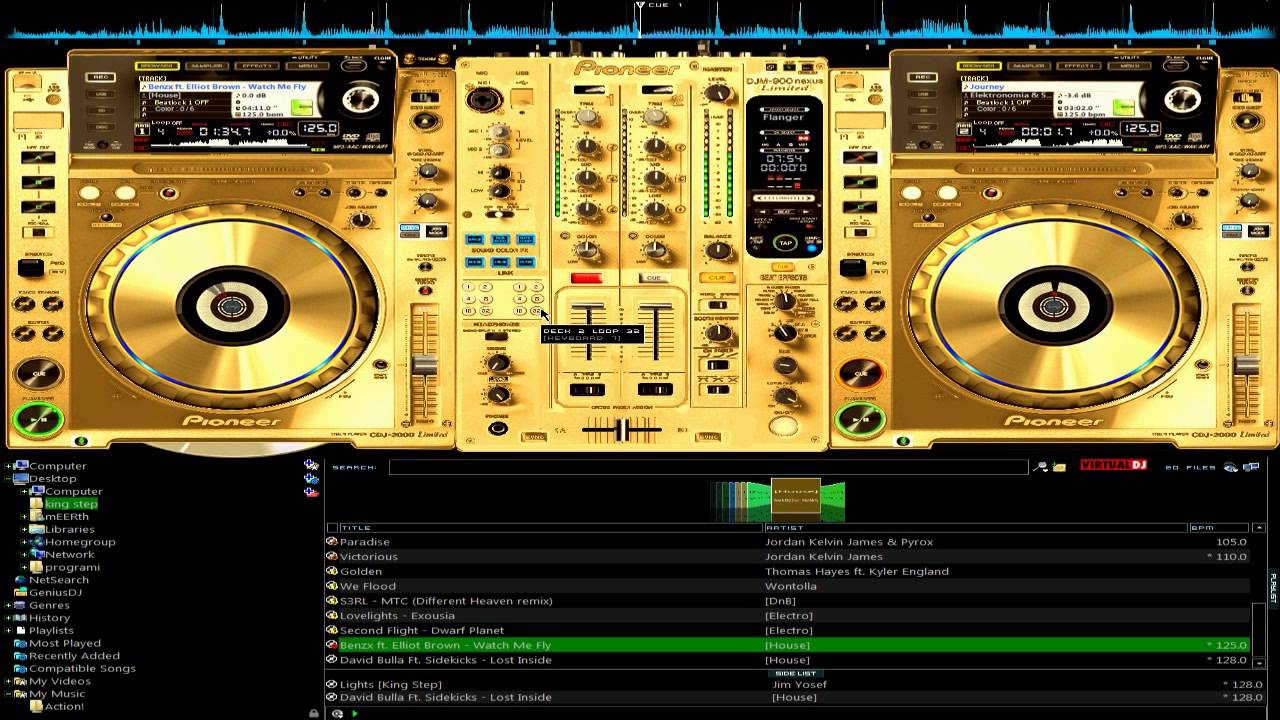Screen dimensions: 1280x720
Task: Toggle channel 2 CUE button on mixer
Action: 654,278
